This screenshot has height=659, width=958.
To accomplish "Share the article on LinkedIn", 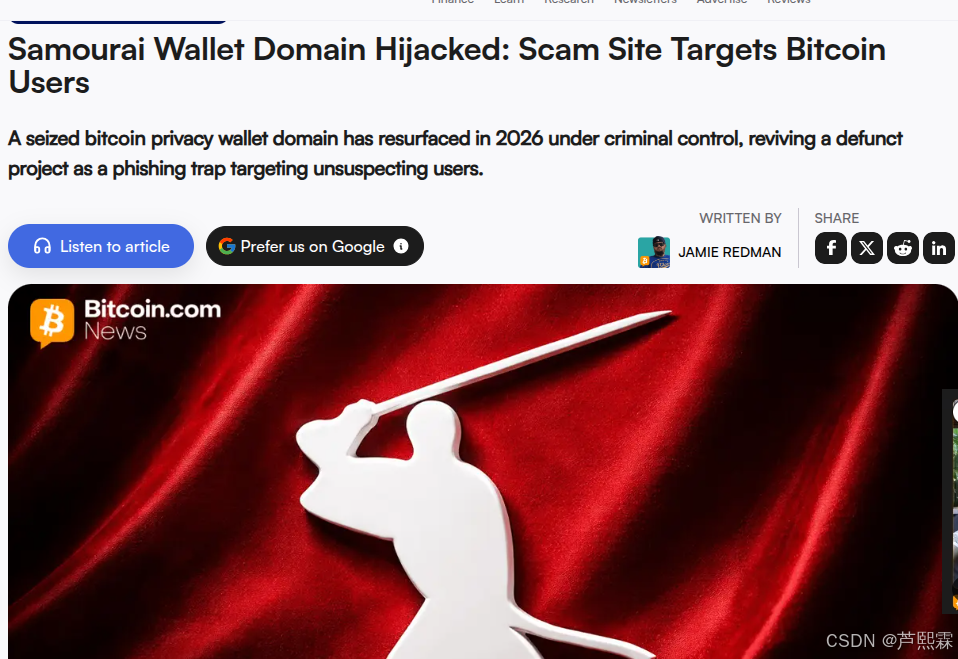I will tap(939, 248).
